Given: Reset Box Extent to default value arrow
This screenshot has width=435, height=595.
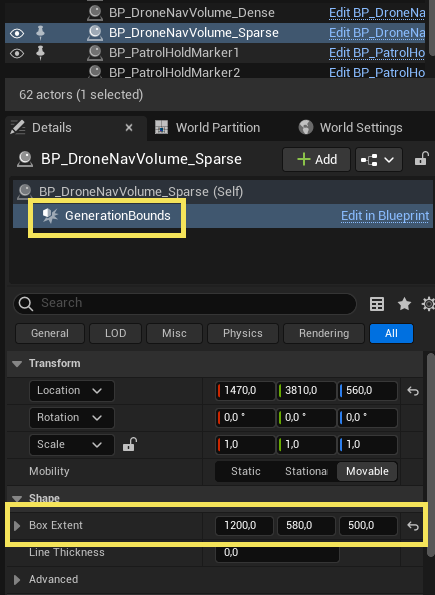Looking at the screenshot, I should coord(413,526).
